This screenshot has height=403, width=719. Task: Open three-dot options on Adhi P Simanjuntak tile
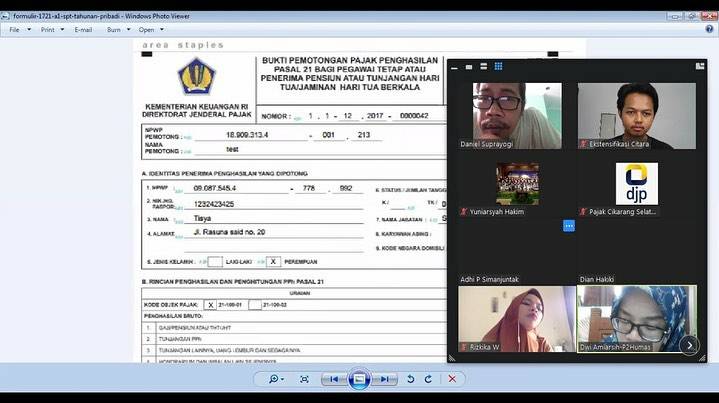(569, 226)
